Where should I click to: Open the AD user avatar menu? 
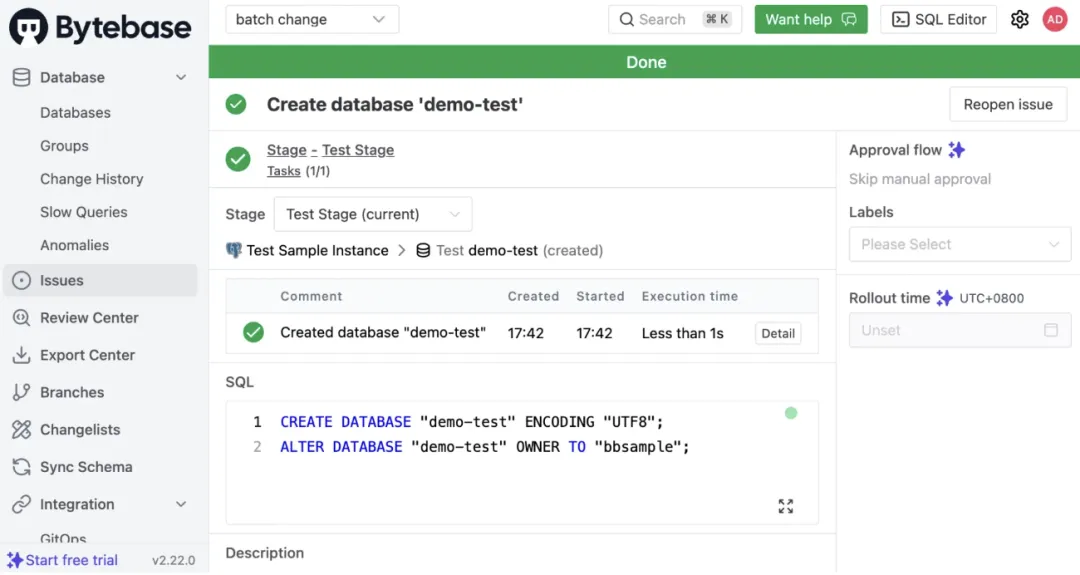tap(1054, 19)
